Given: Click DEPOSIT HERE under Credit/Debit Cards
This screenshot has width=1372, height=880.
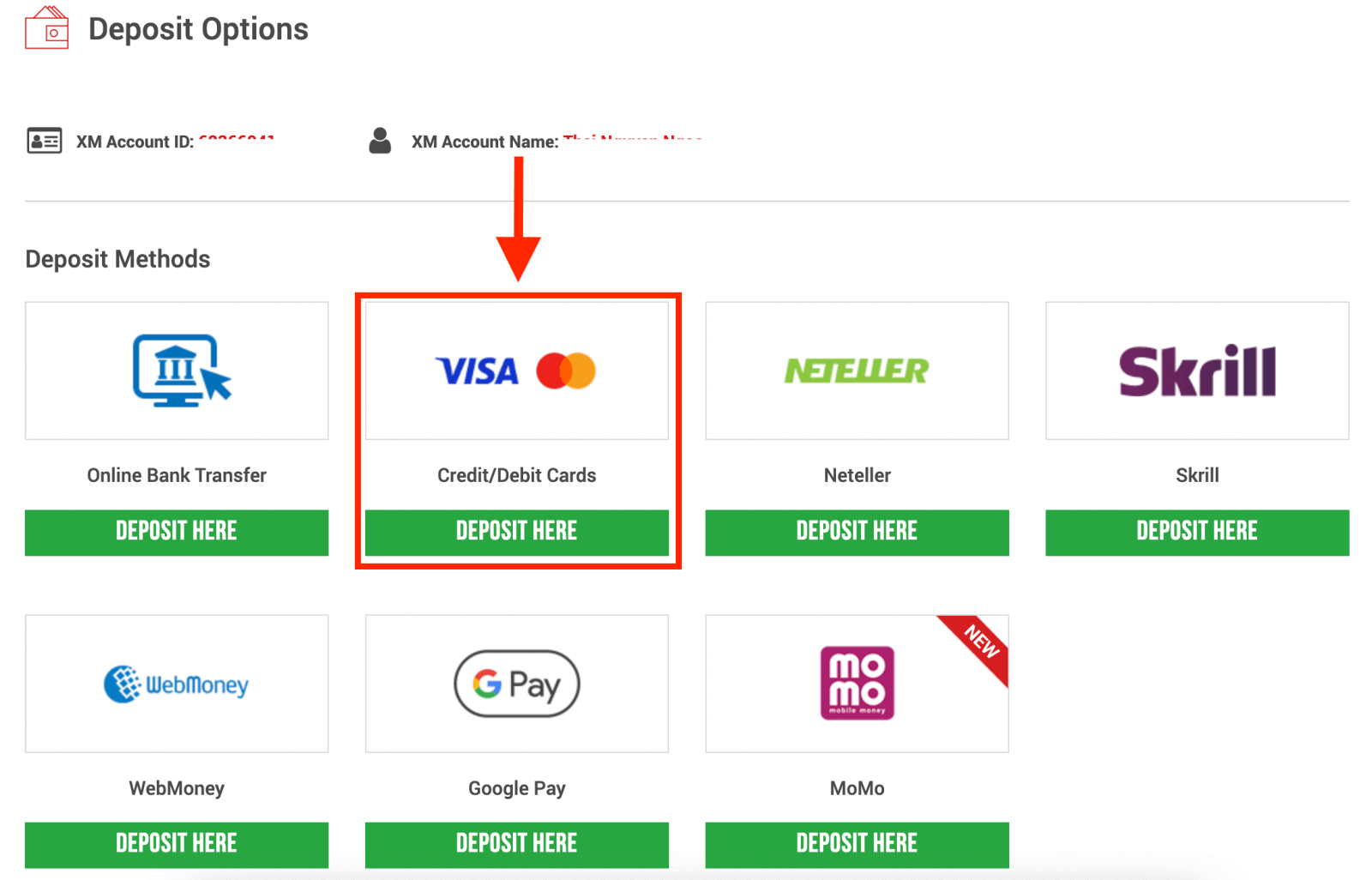Looking at the screenshot, I should (x=516, y=531).
